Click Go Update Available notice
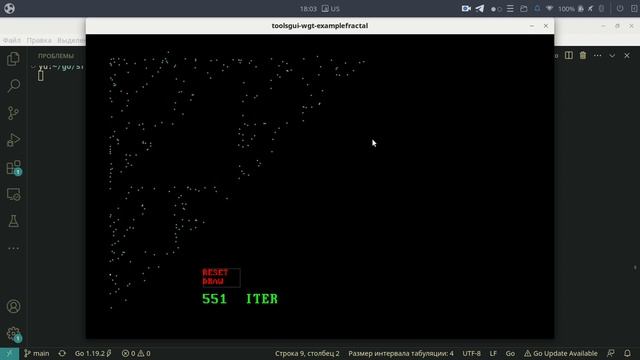Viewport: 640px width, 360px height. [561, 353]
